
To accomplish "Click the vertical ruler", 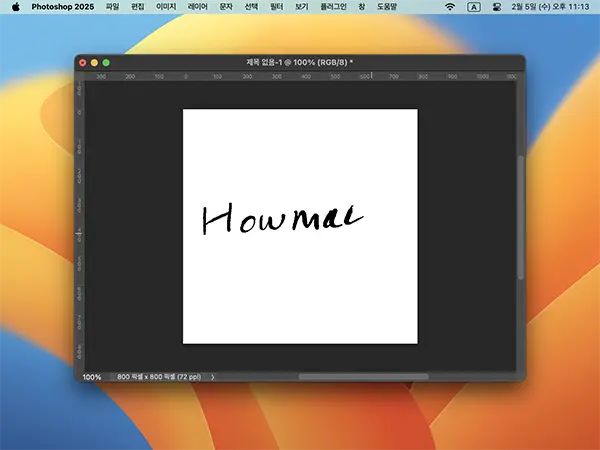I will [x=80, y=226].
